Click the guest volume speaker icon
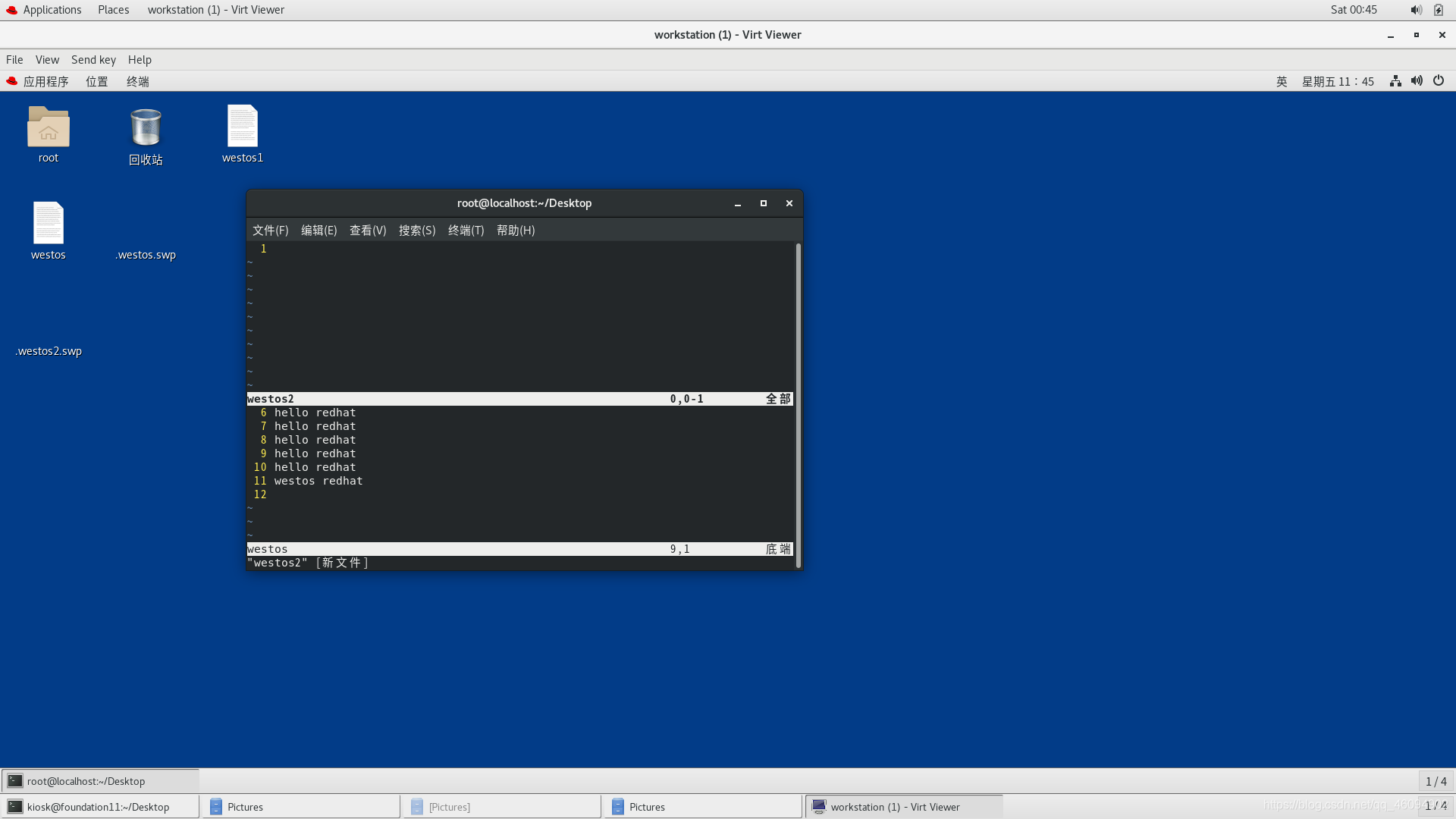This screenshot has width=1456, height=819. 1417,81
